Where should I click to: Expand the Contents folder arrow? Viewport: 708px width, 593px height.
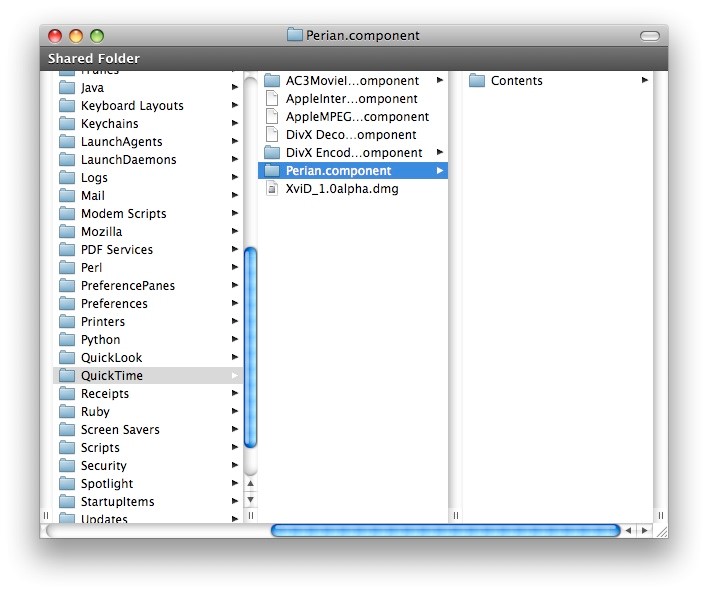pyautogui.click(x=644, y=80)
